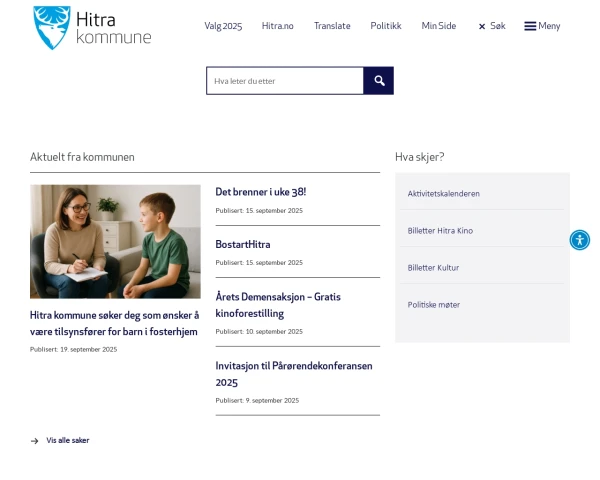This screenshot has height=480, width=600.
Task: Focus the 'Hva leter du etter' search field
Action: [285, 81]
